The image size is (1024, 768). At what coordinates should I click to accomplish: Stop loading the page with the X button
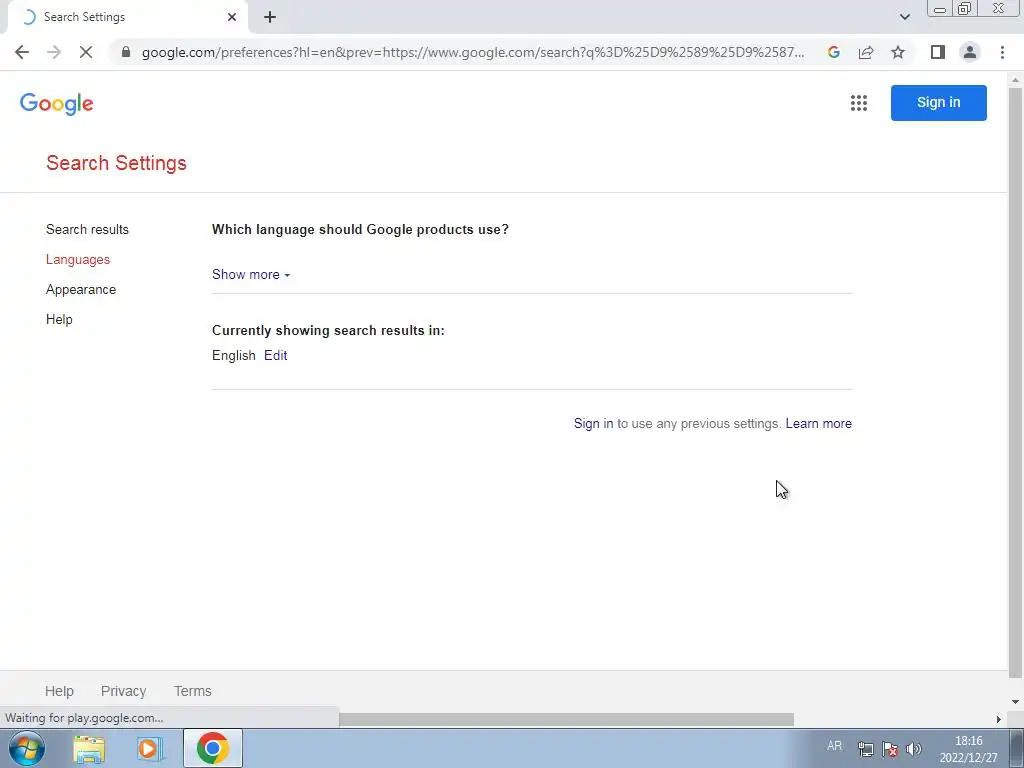point(86,52)
